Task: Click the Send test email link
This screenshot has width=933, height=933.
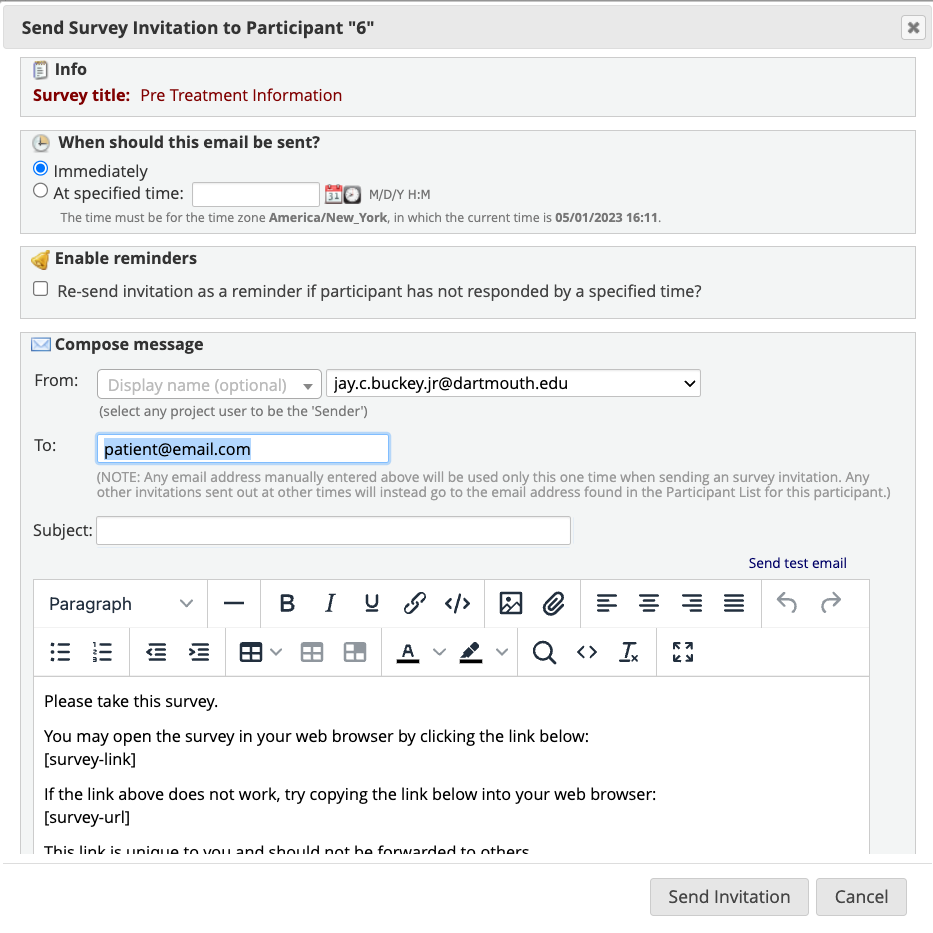Action: pyautogui.click(x=797, y=563)
